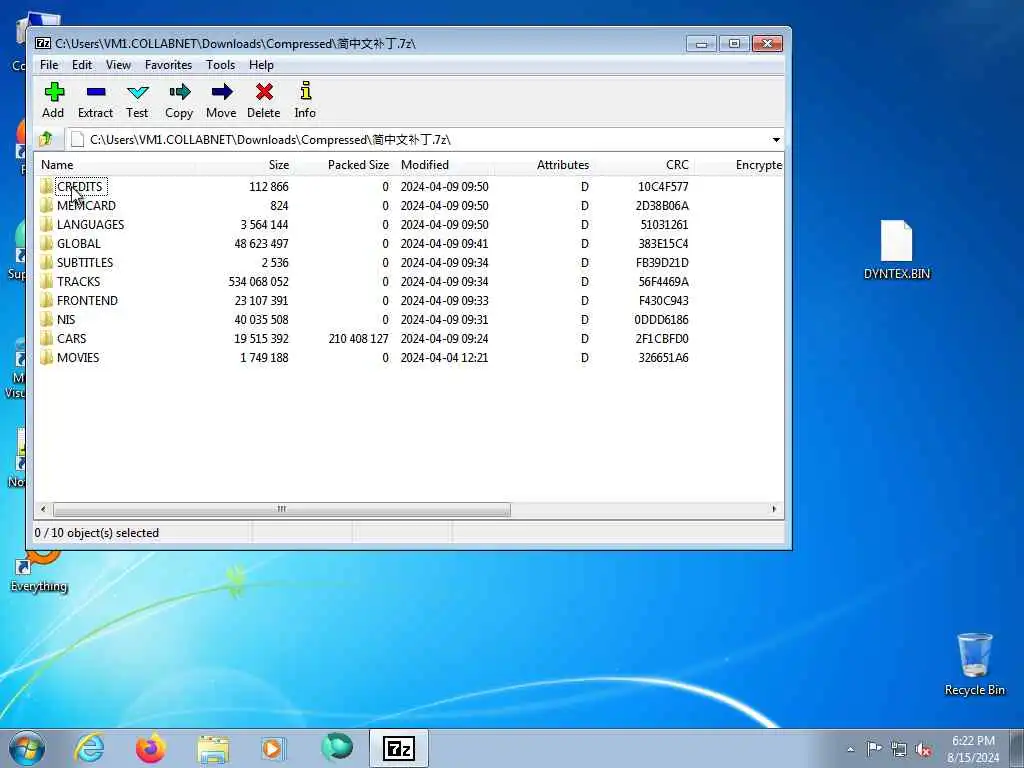
Task: Click the LANGUAGES folder icon
Action: [x=46, y=224]
